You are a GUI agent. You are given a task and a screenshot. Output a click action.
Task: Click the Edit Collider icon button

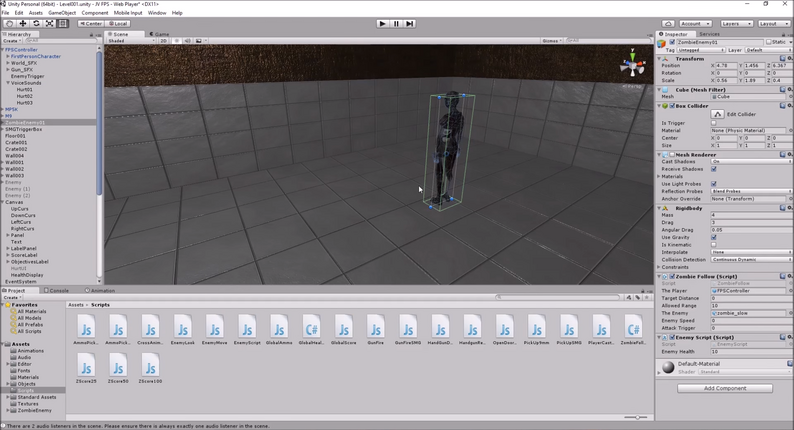coord(717,114)
